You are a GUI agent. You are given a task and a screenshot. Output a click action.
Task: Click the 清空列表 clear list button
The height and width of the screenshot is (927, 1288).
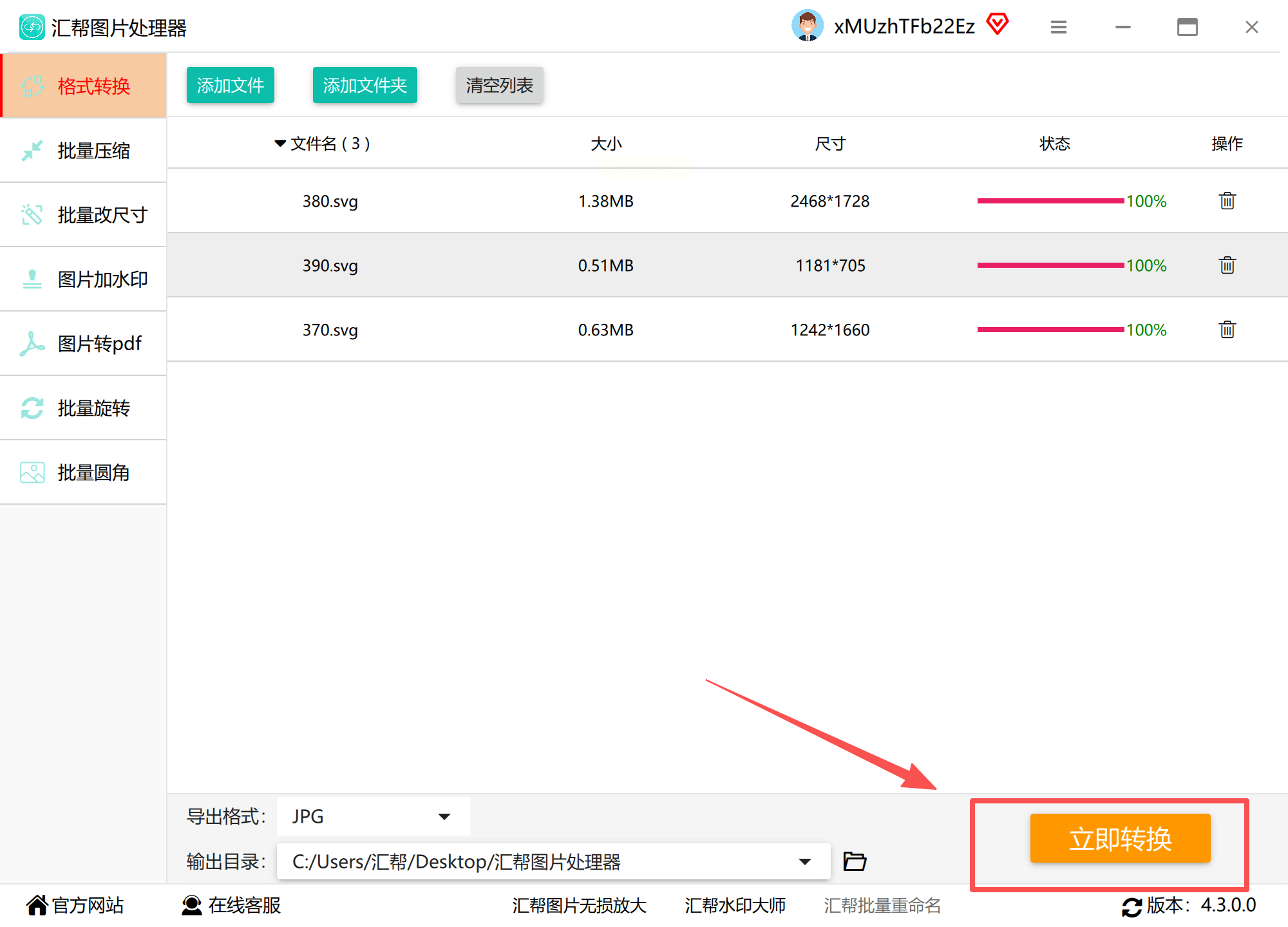[499, 85]
